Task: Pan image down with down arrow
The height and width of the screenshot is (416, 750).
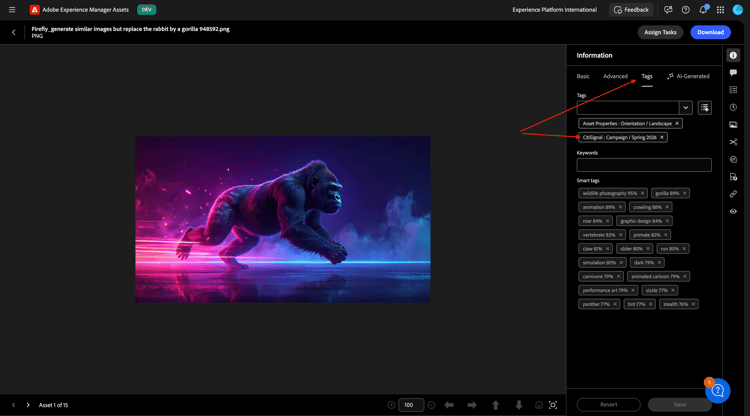Action: pos(519,405)
